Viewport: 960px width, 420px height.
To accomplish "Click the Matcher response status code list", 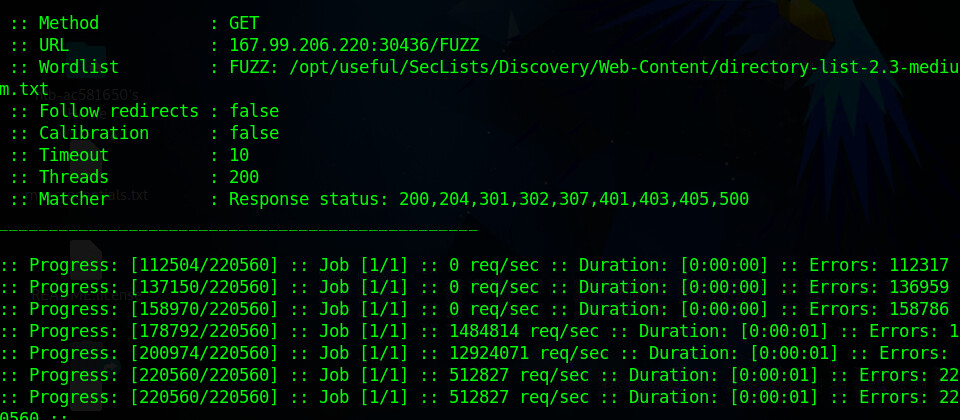I will point(573,199).
